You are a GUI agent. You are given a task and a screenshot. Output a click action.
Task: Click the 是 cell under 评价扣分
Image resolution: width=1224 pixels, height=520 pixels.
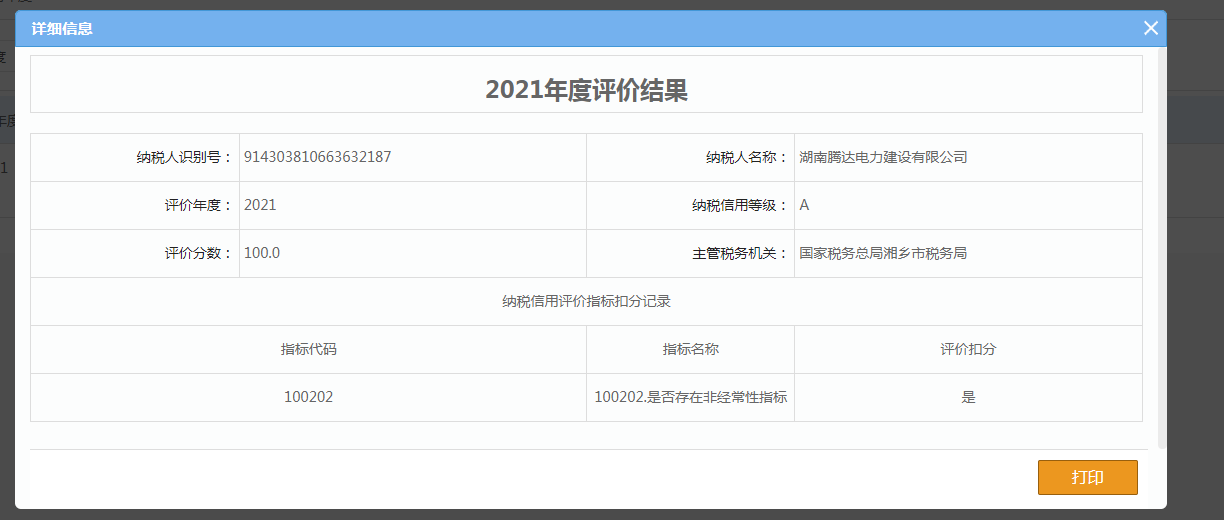pyautogui.click(x=968, y=397)
